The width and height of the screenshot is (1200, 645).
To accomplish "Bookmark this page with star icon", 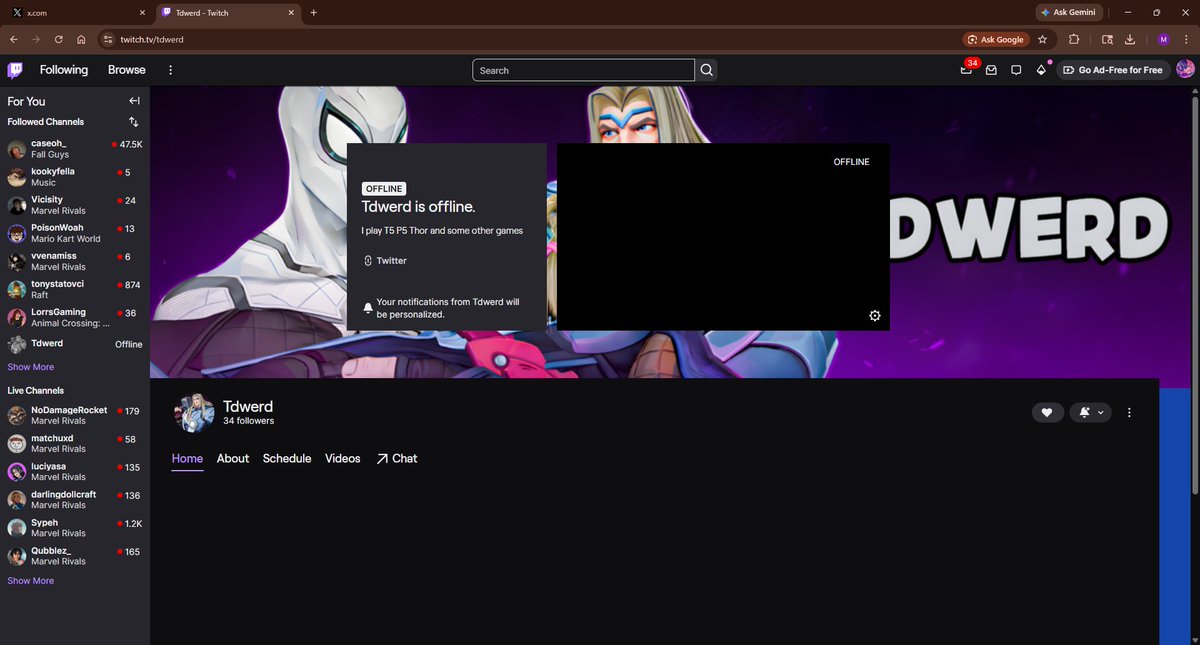I will [x=1042, y=39].
